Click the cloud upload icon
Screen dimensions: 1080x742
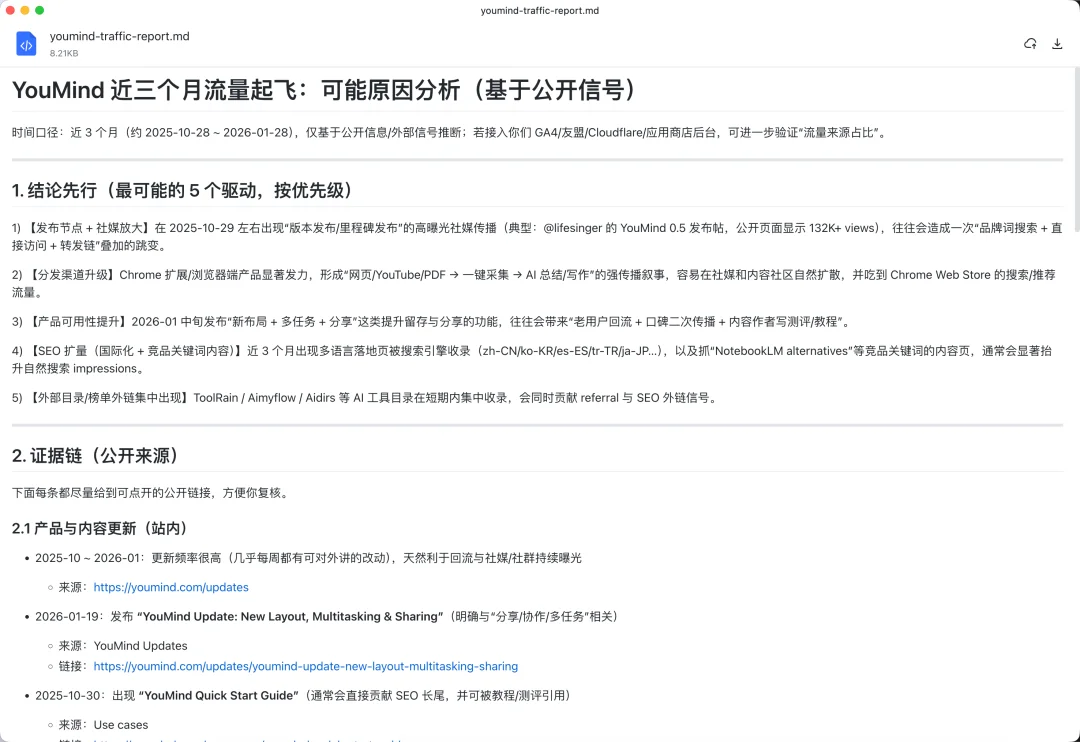click(1030, 44)
